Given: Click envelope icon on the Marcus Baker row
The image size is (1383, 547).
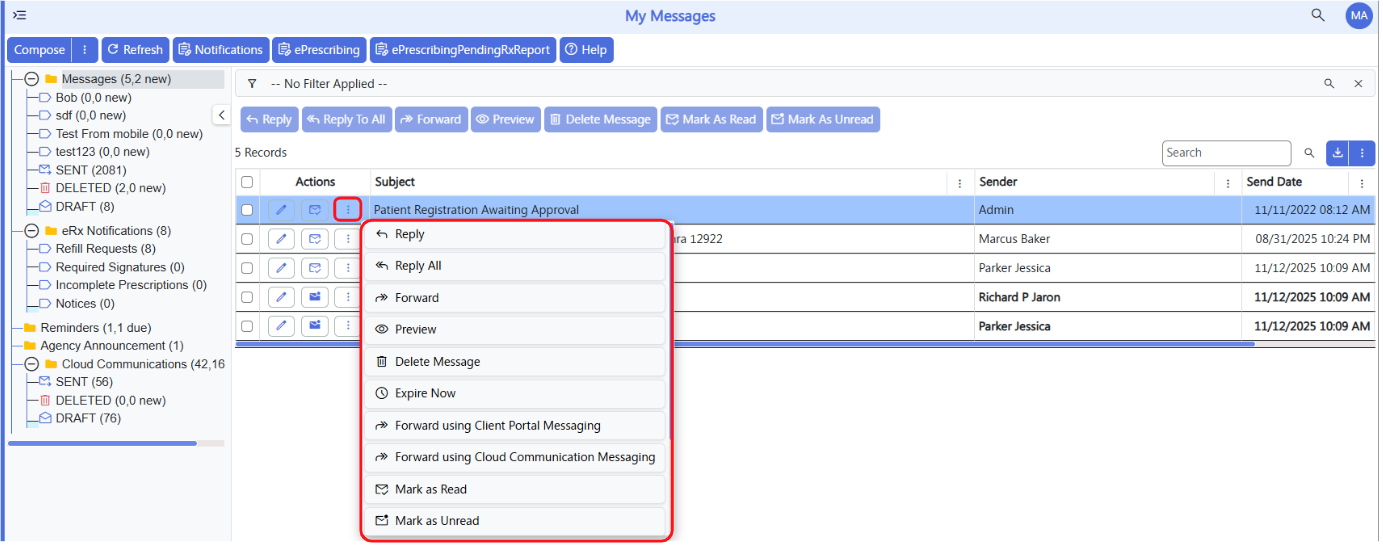Looking at the screenshot, I should [315, 239].
